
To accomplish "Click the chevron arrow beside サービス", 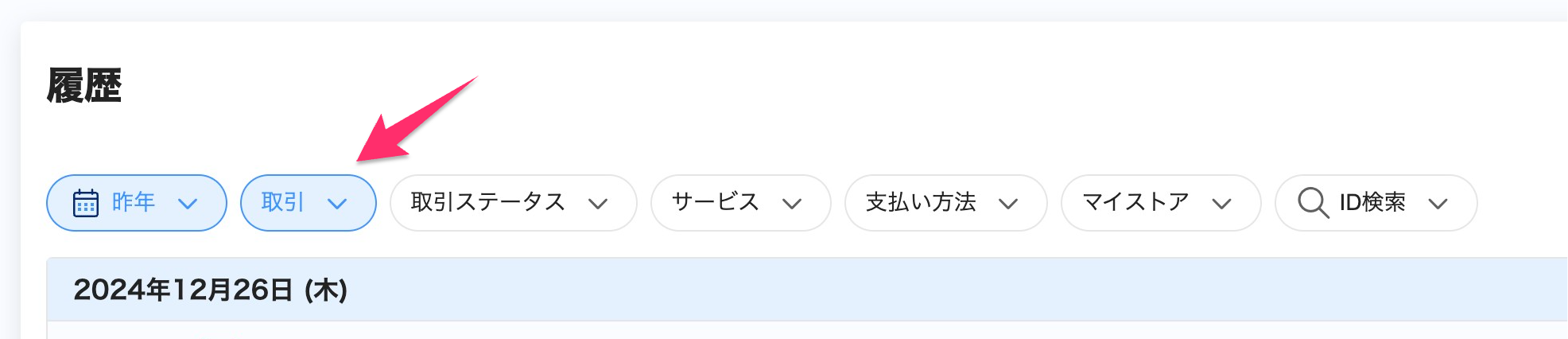I will (792, 204).
